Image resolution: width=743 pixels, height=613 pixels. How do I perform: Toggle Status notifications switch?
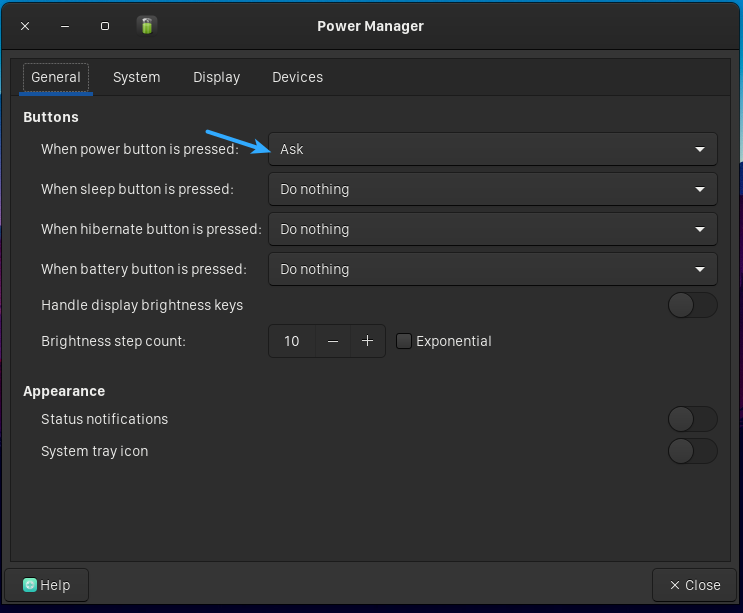click(x=692, y=419)
